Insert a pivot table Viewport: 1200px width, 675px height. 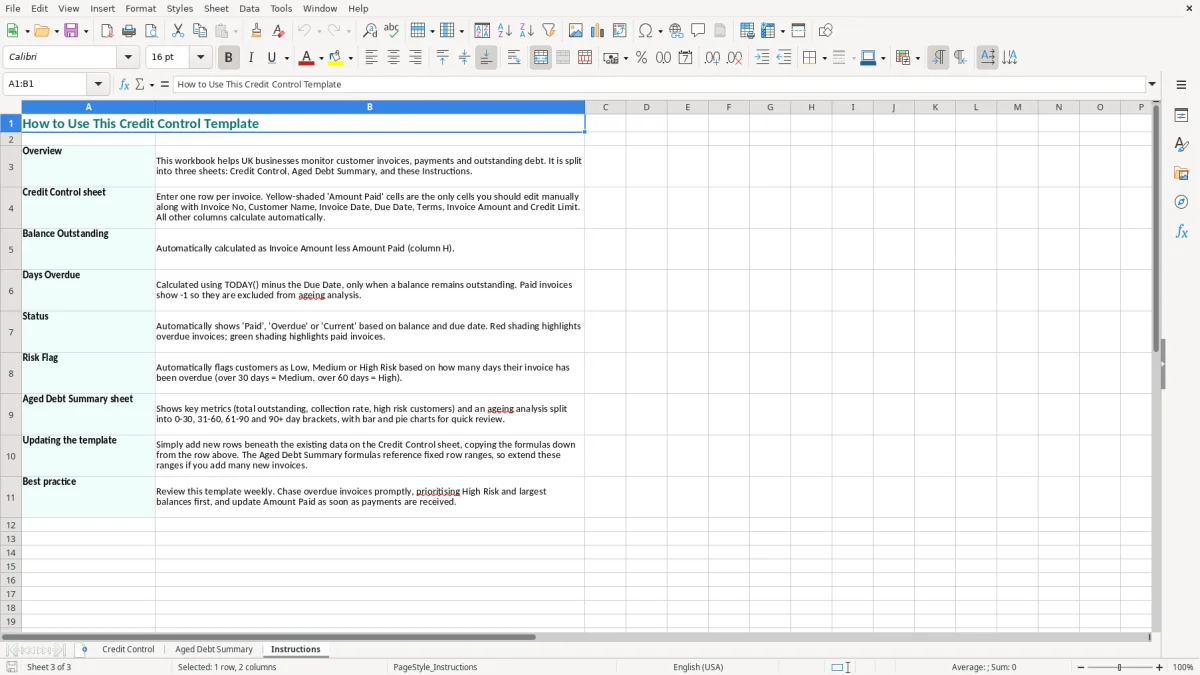[x=620, y=31]
